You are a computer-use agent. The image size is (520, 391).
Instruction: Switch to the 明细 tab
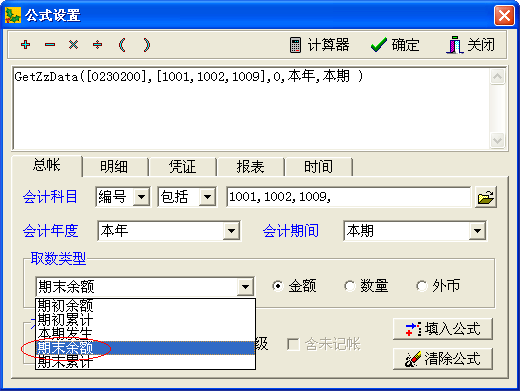point(114,166)
